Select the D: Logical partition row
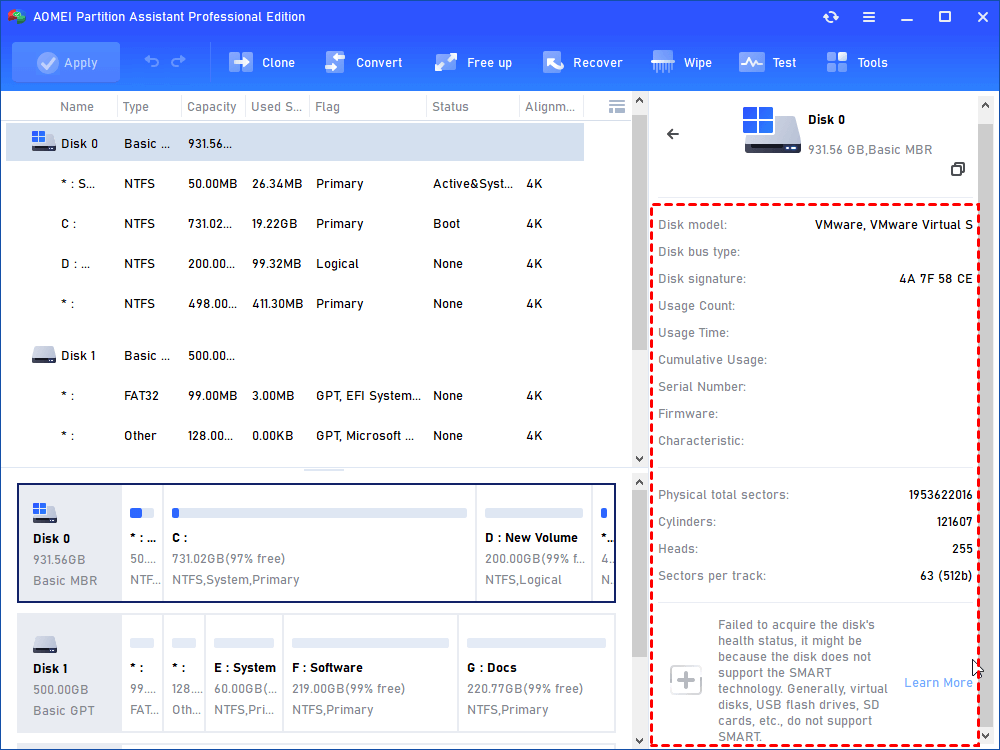 pos(295,263)
